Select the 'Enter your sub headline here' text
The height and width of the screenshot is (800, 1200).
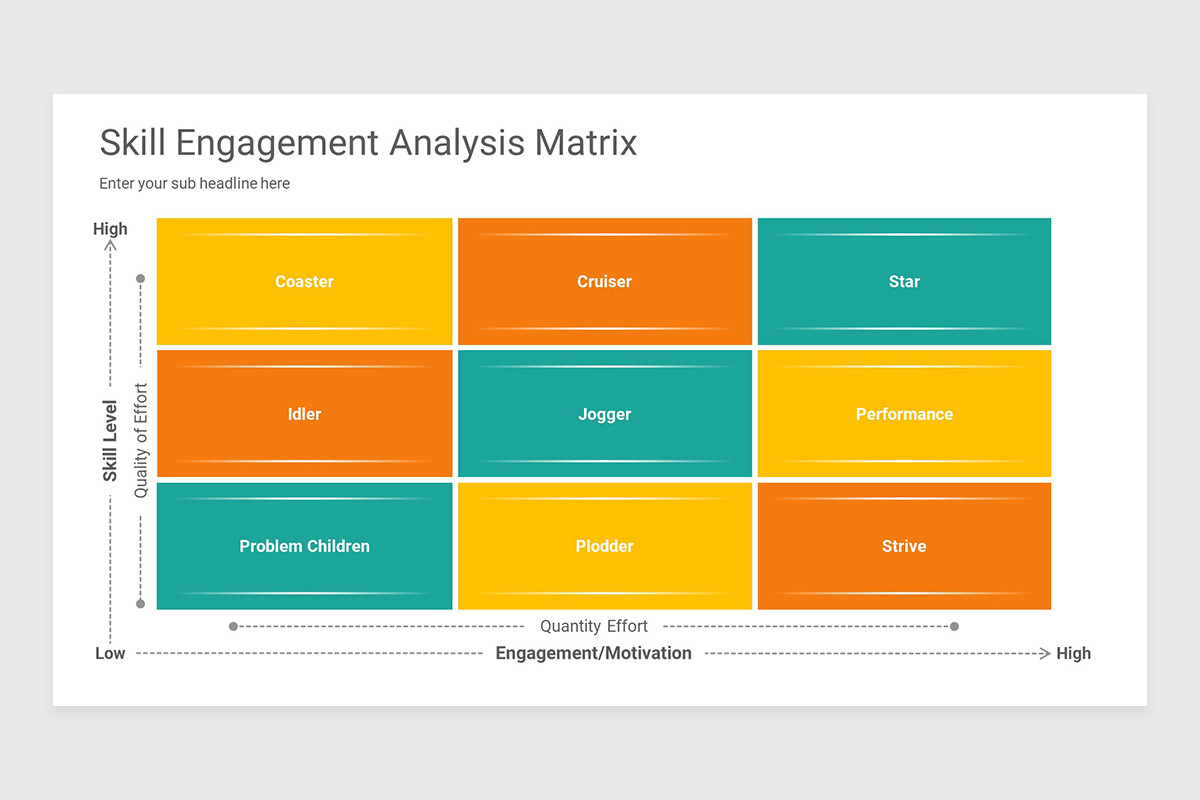pyautogui.click(x=195, y=184)
